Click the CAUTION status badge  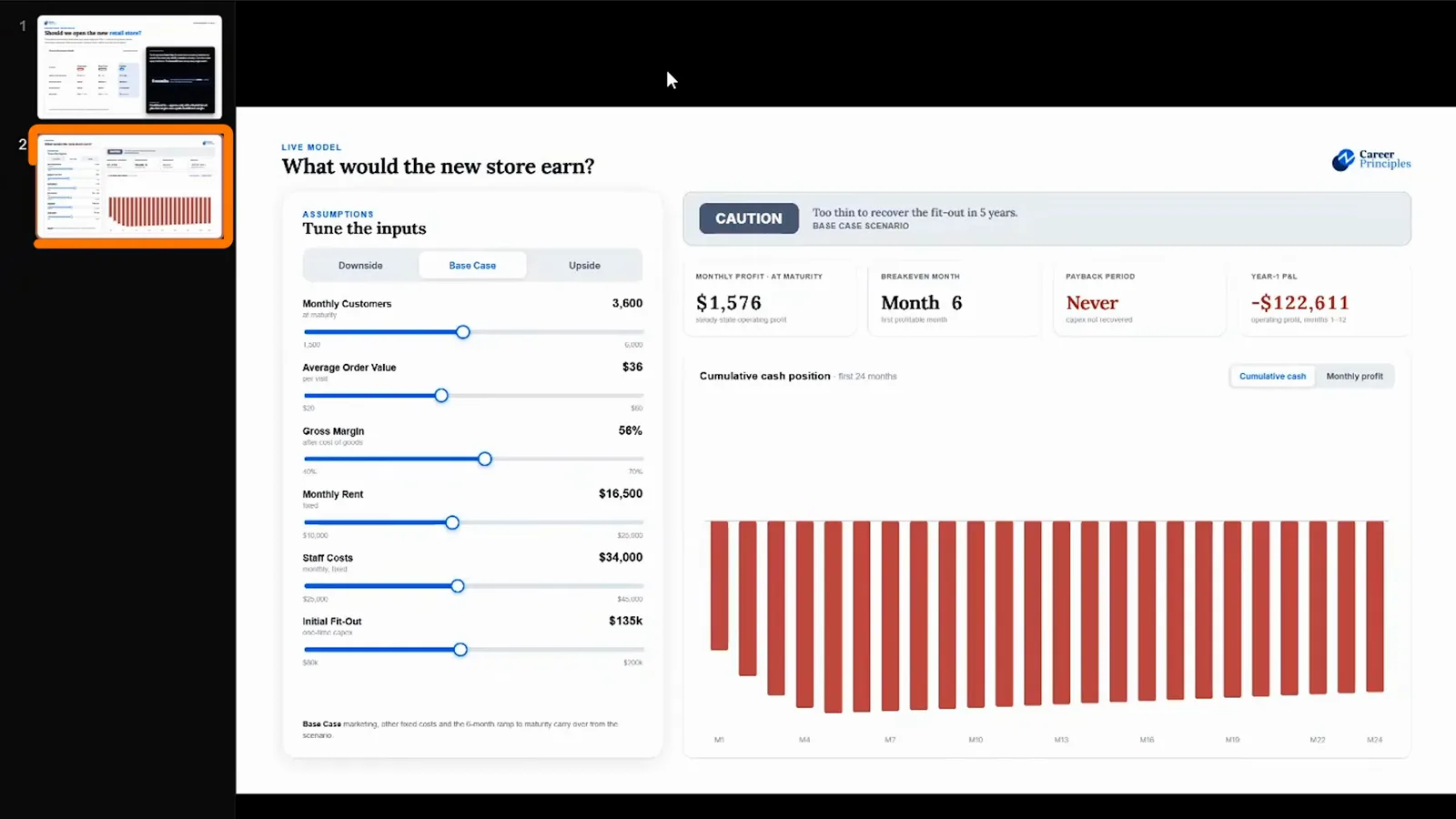point(749,218)
